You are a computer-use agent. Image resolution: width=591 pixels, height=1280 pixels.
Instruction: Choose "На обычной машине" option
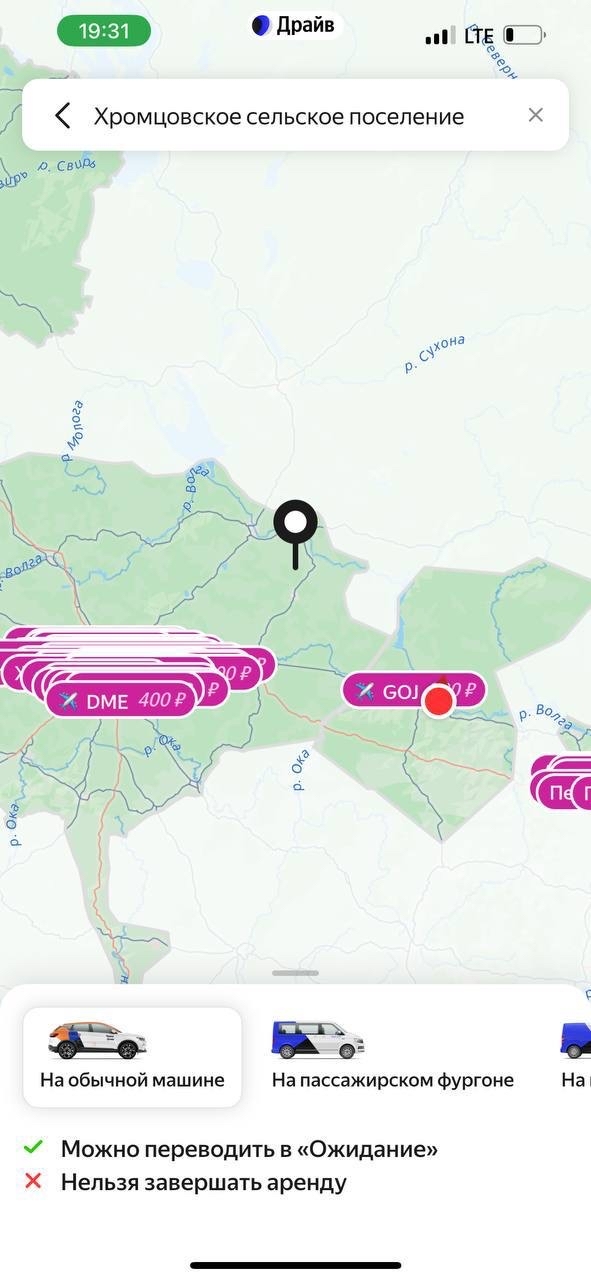click(x=132, y=1057)
